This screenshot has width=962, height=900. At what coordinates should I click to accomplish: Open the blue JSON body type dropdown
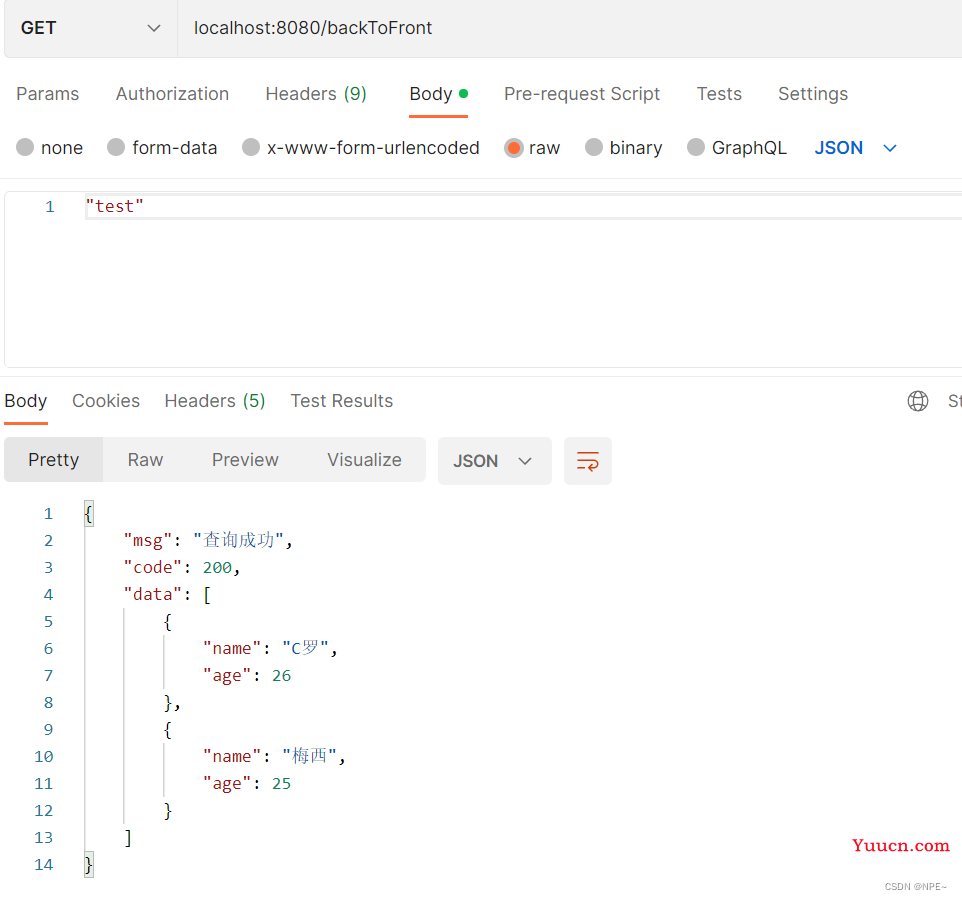[x=855, y=148]
